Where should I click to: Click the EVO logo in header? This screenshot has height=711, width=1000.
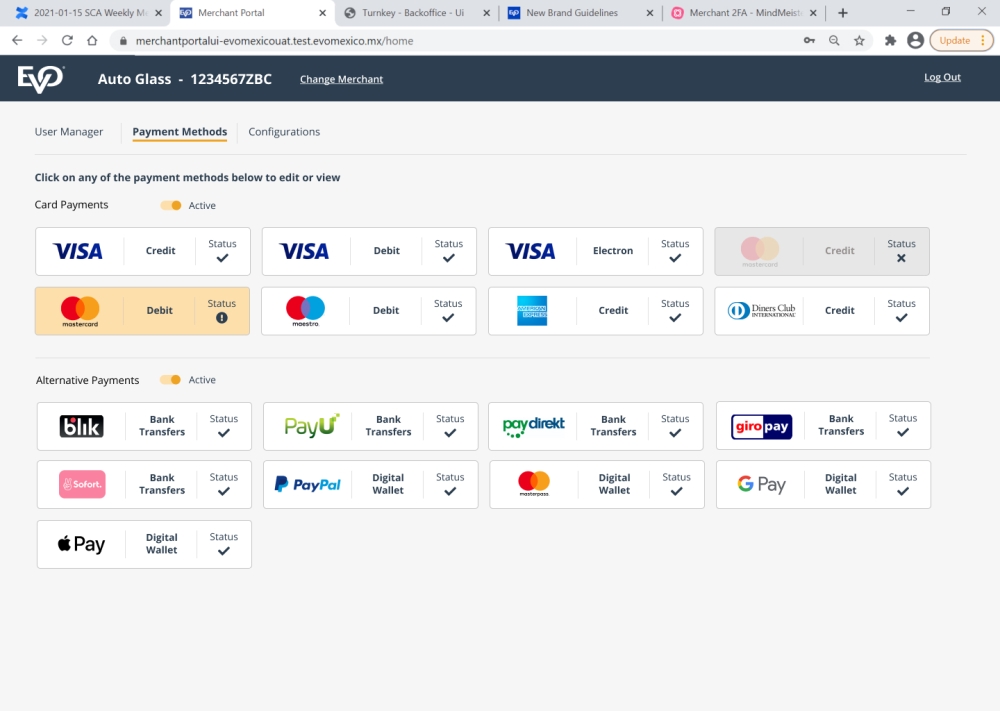41,79
